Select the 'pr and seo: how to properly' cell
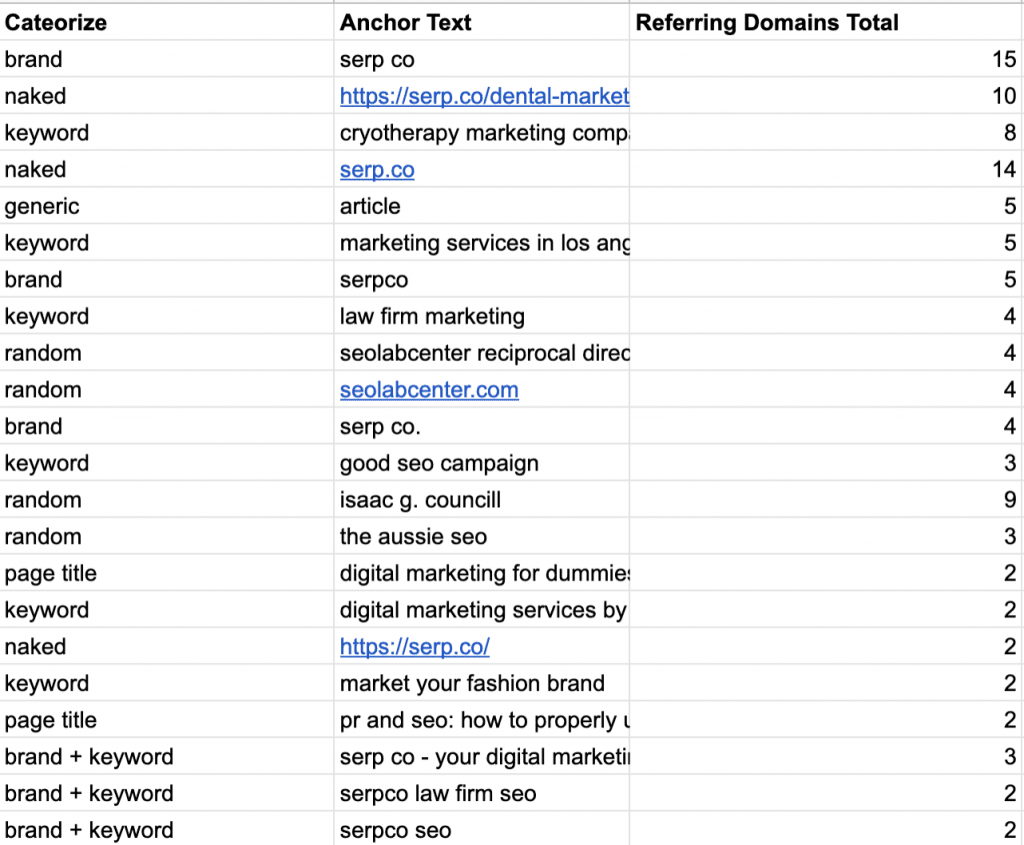1024x845 pixels. (x=481, y=720)
